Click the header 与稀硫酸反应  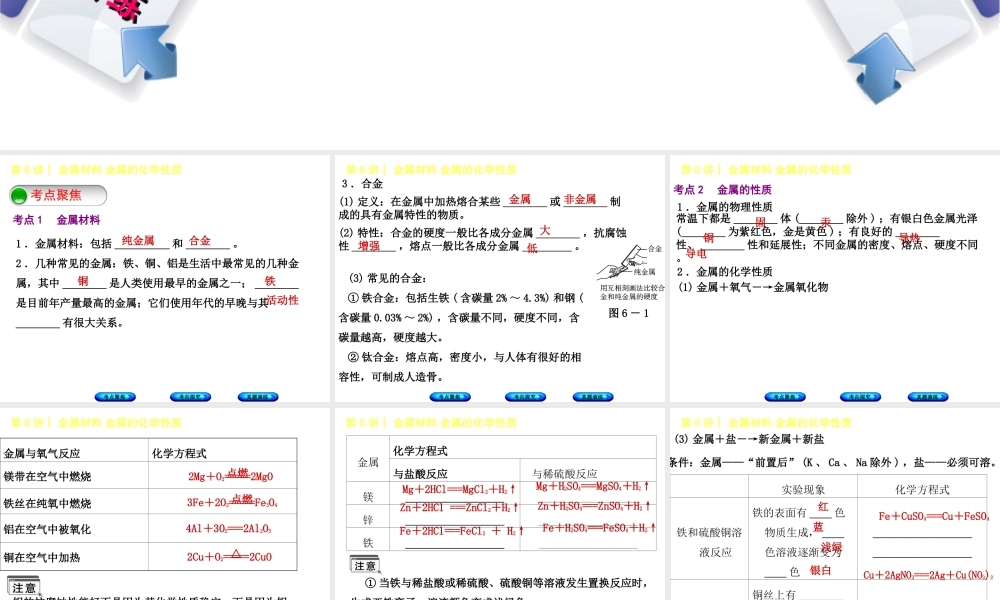click(x=564, y=474)
